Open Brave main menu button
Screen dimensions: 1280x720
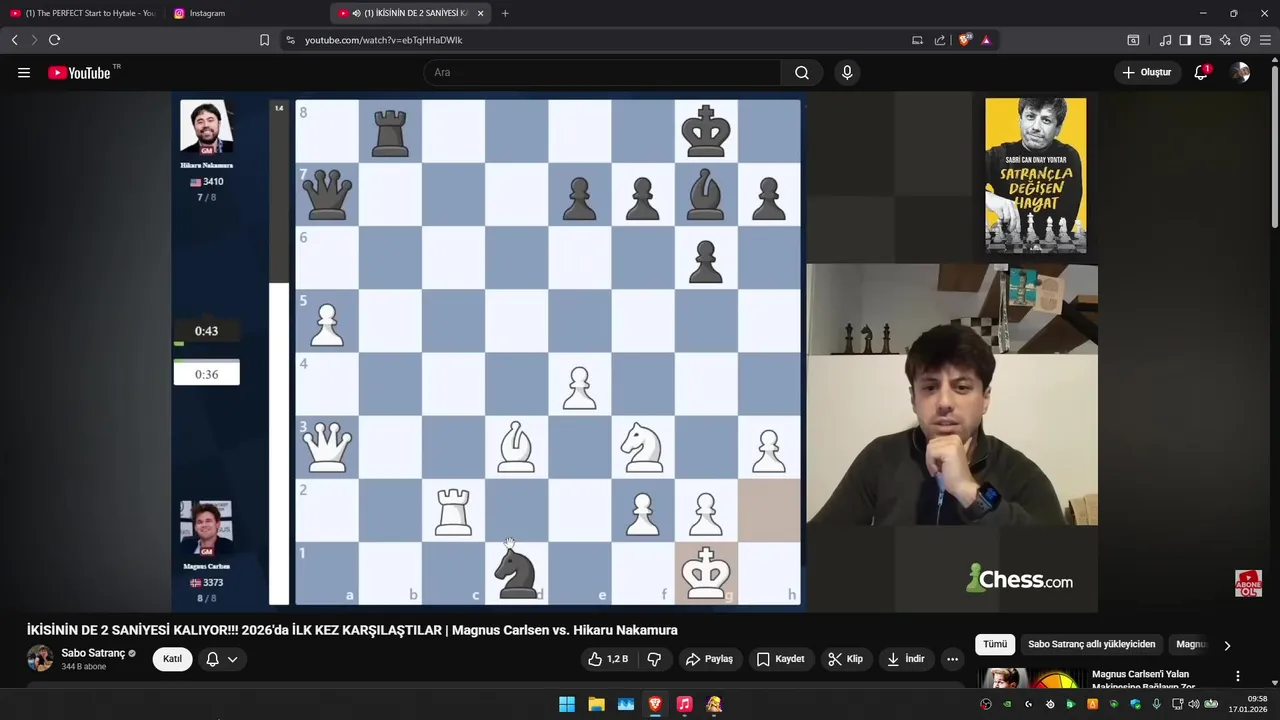(x=1266, y=40)
